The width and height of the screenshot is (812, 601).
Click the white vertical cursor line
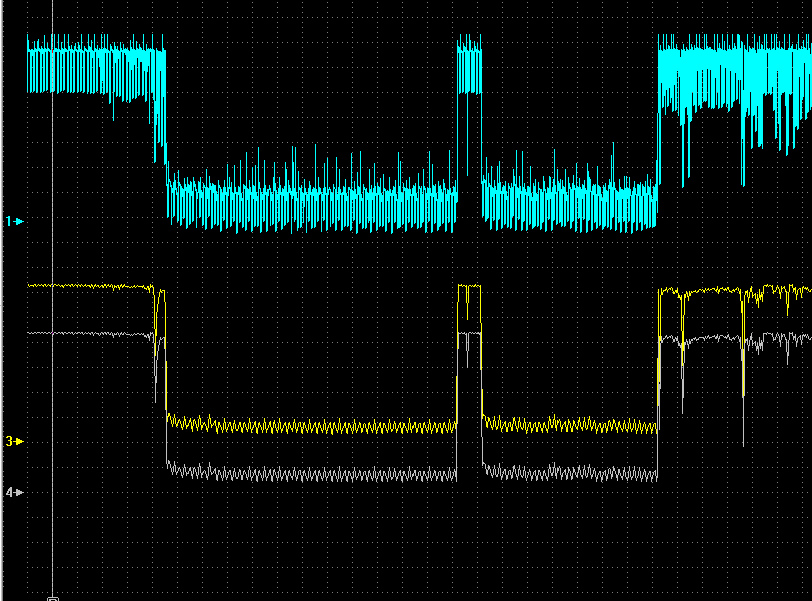pos(52,311)
